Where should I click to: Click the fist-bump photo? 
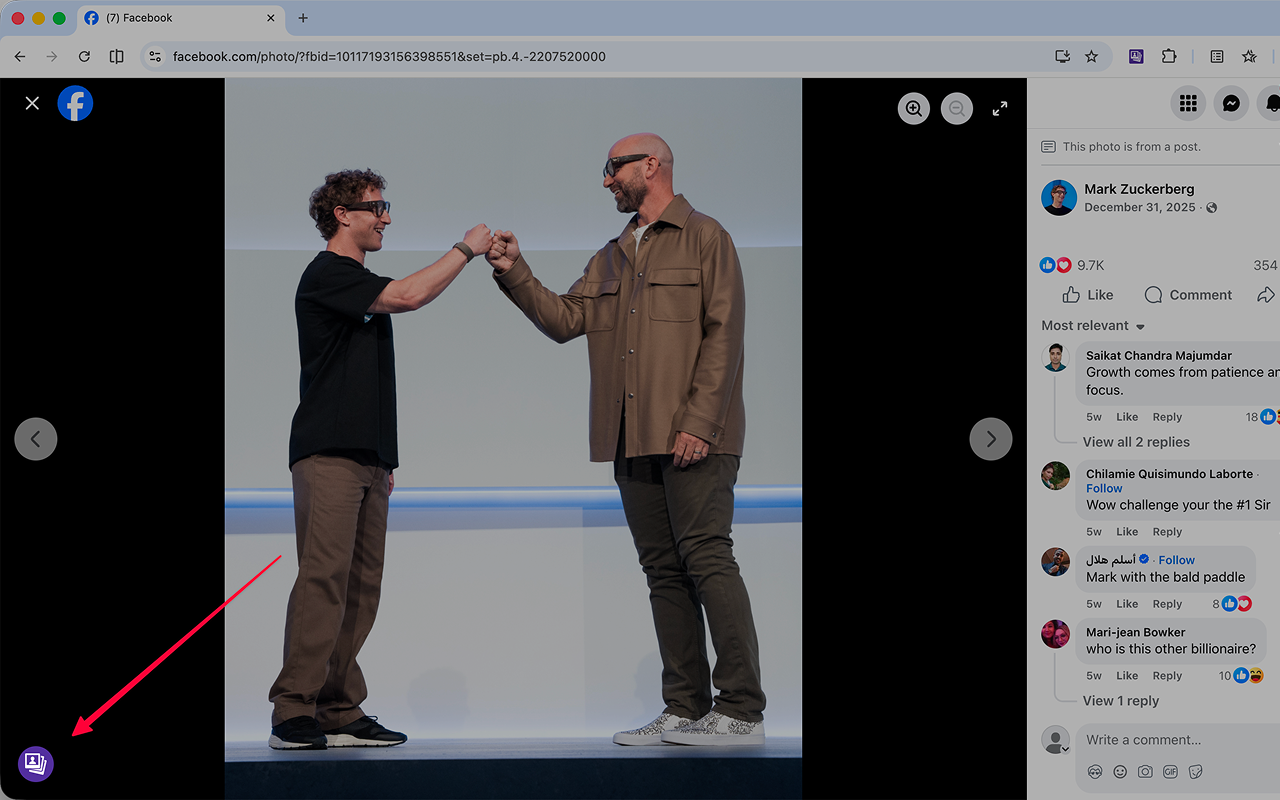tap(513, 439)
